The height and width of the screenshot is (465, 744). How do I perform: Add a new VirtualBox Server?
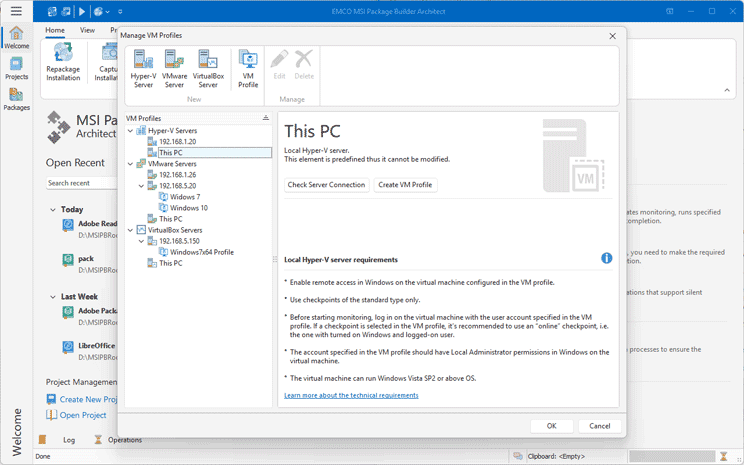(209, 68)
